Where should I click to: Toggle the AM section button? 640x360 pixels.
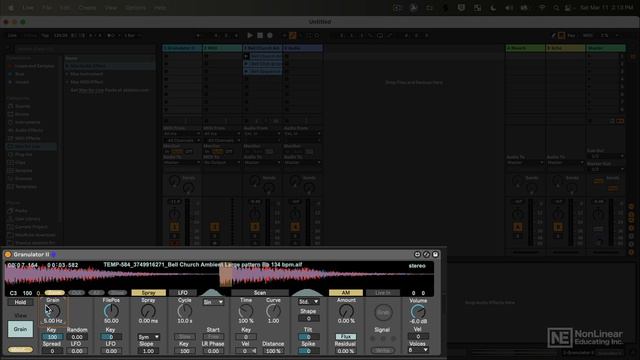point(346,293)
